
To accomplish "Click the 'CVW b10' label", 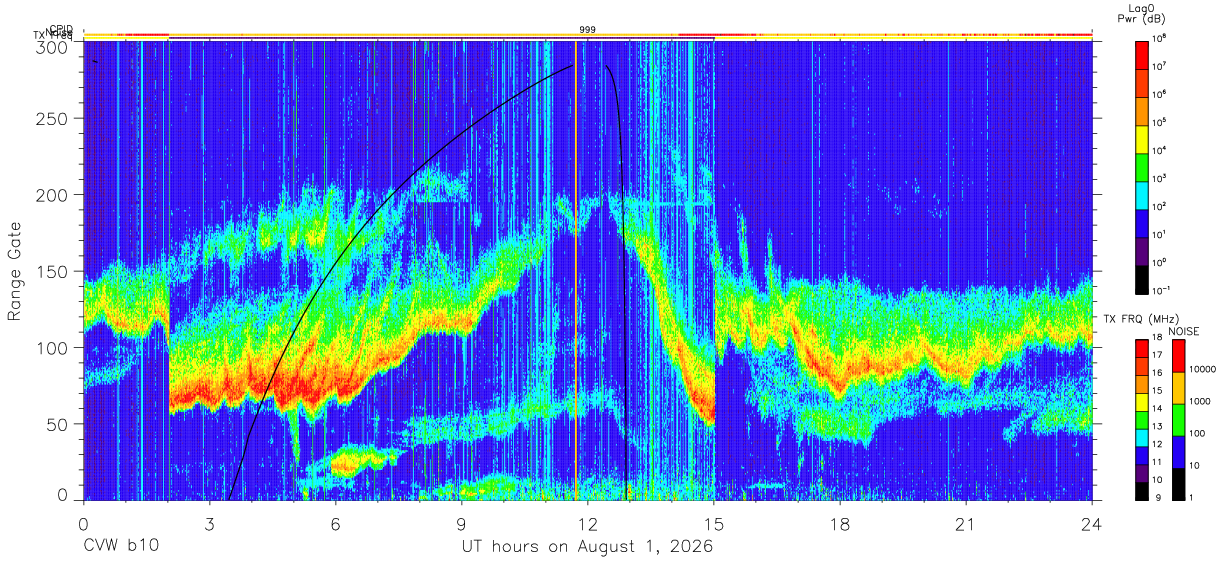I will point(121,547).
